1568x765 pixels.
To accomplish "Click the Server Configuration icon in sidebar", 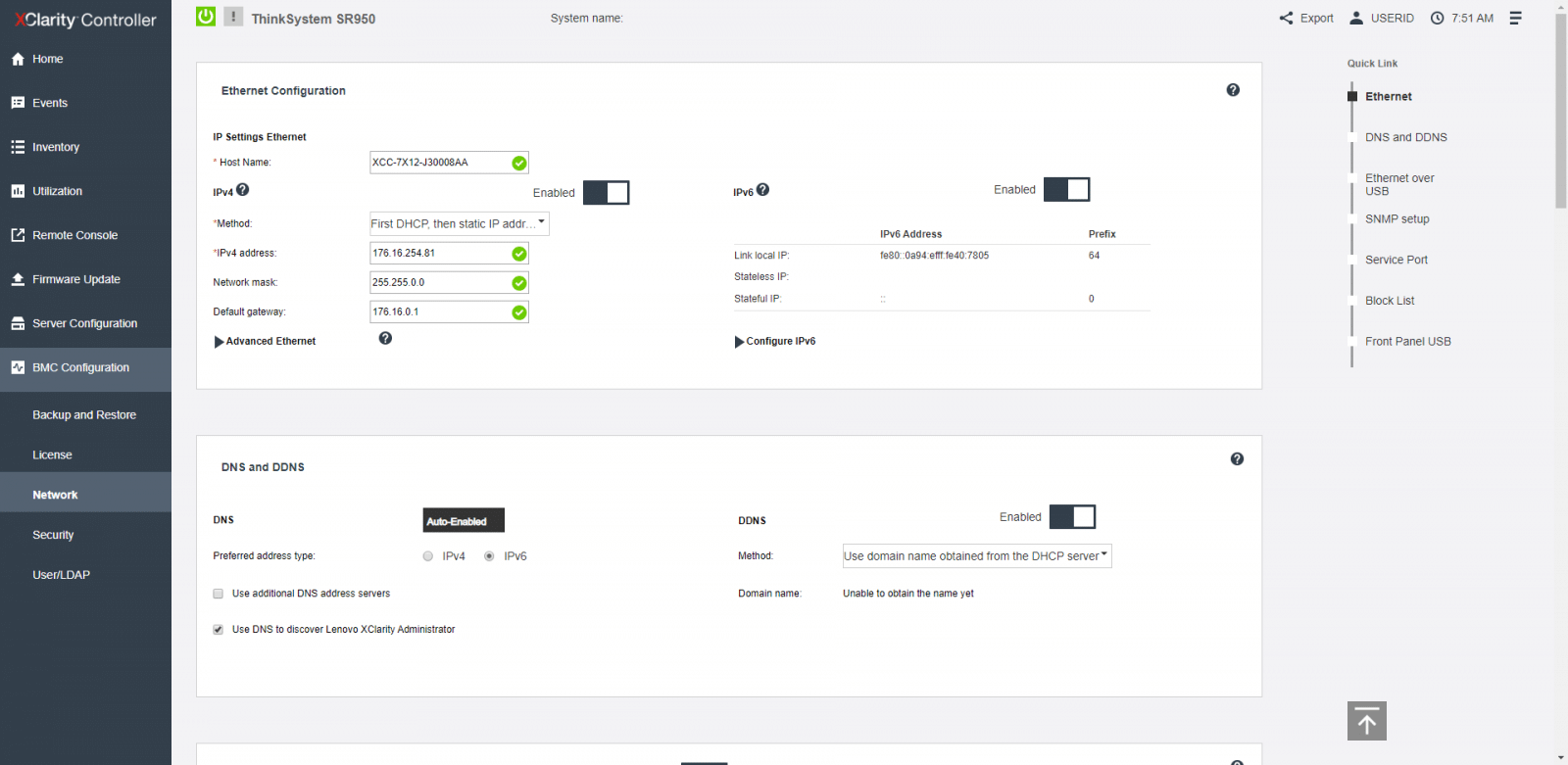I will pos(18,323).
